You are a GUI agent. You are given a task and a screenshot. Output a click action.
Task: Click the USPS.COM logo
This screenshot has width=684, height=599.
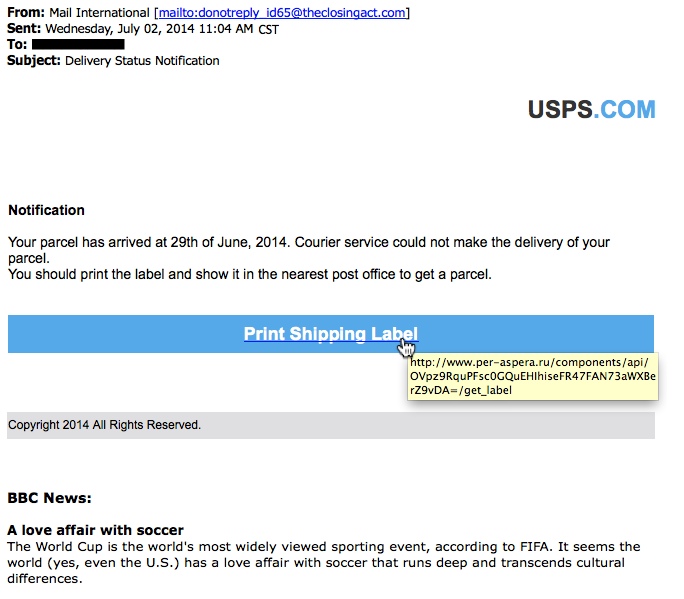pos(591,110)
